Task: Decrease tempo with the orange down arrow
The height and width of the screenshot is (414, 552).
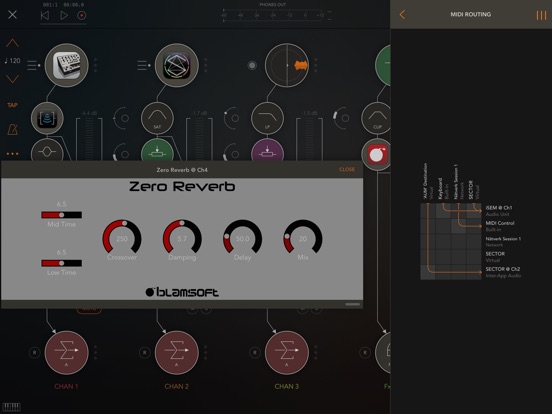Action: pos(12,79)
